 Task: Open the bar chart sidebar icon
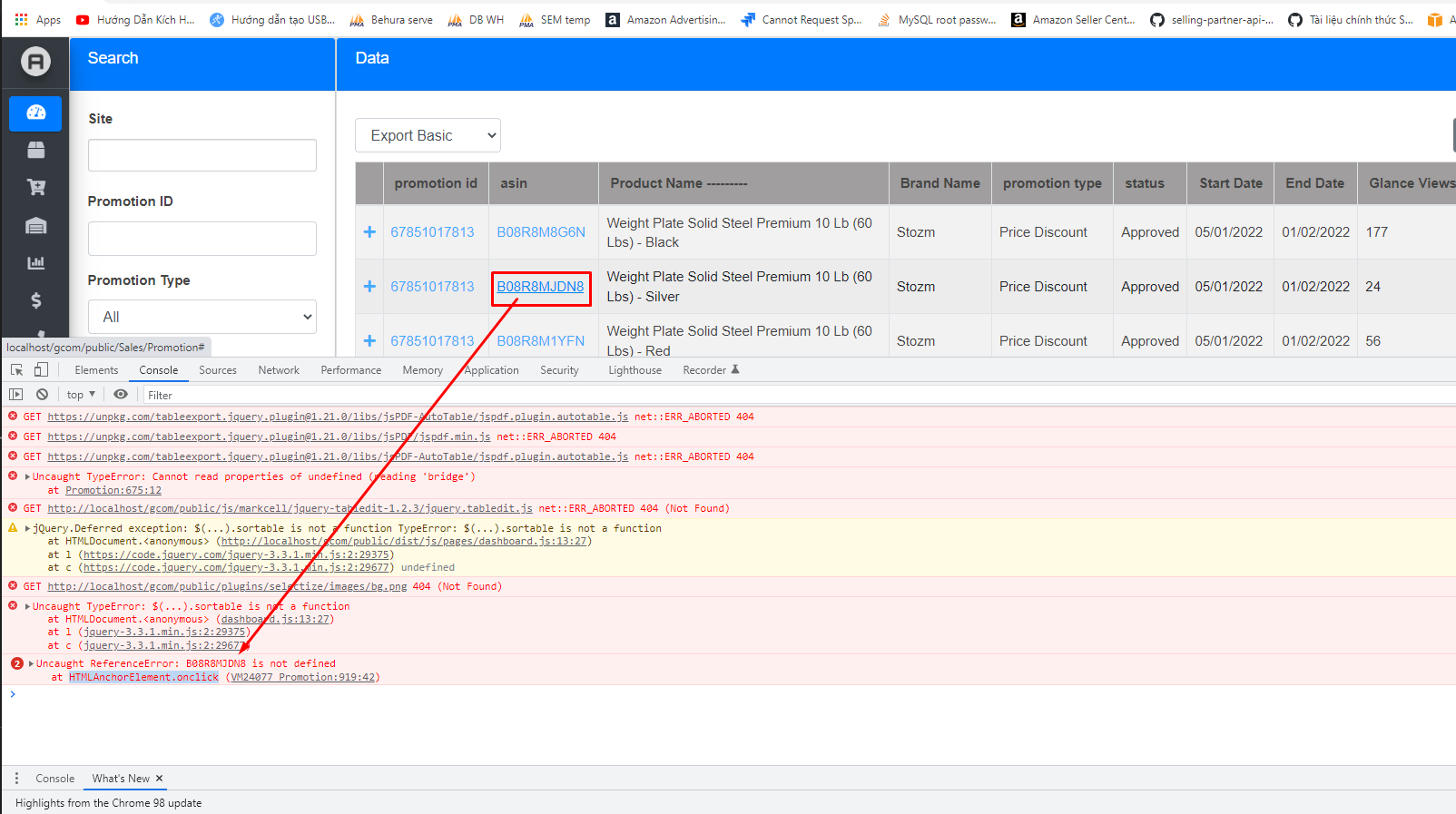[35, 263]
